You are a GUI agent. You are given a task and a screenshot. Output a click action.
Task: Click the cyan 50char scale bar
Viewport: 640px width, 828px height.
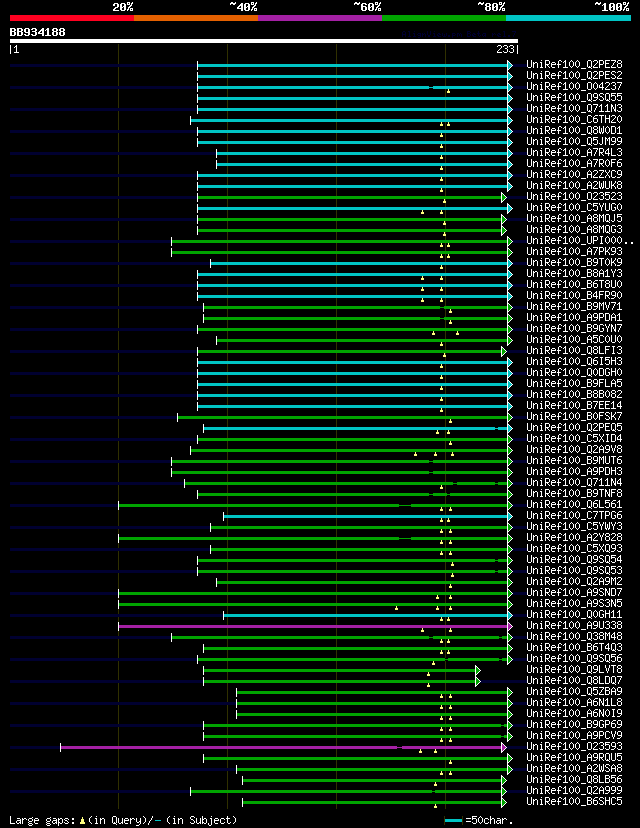pos(454,821)
